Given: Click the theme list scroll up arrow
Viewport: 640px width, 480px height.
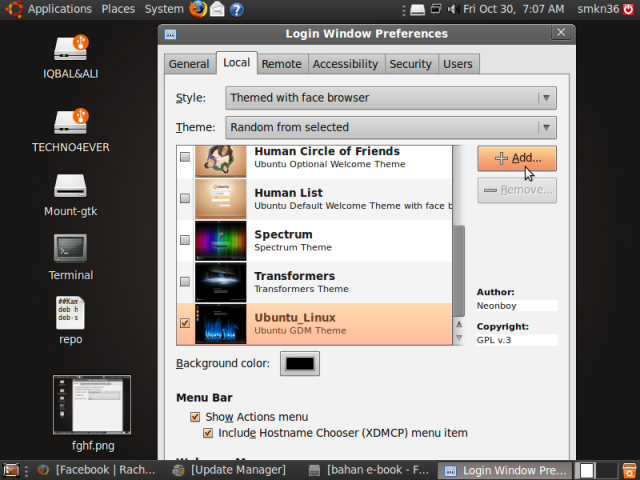Looking at the screenshot, I should [459, 324].
